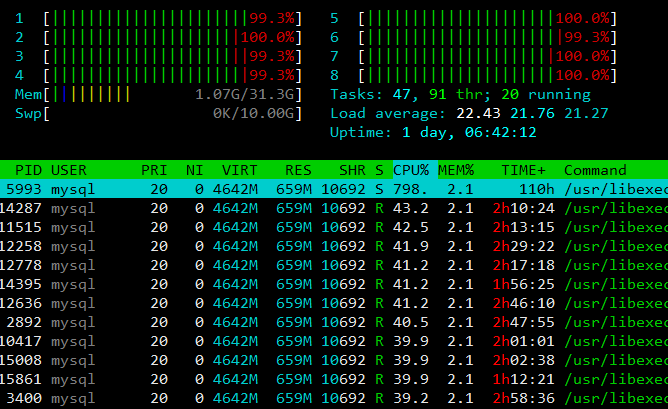Click the TIME+ column header
The width and height of the screenshot is (668, 409).
[523, 170]
